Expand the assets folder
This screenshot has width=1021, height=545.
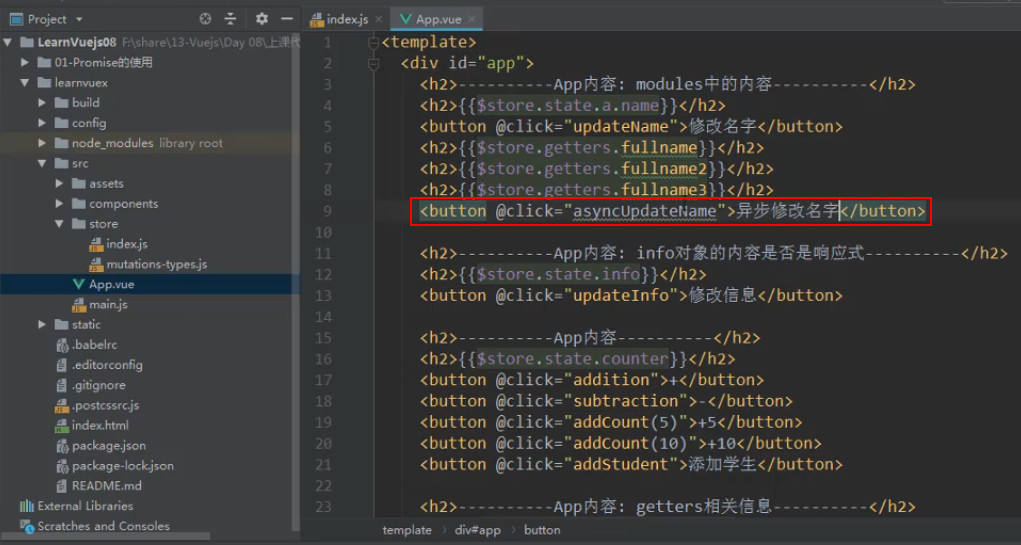point(59,183)
